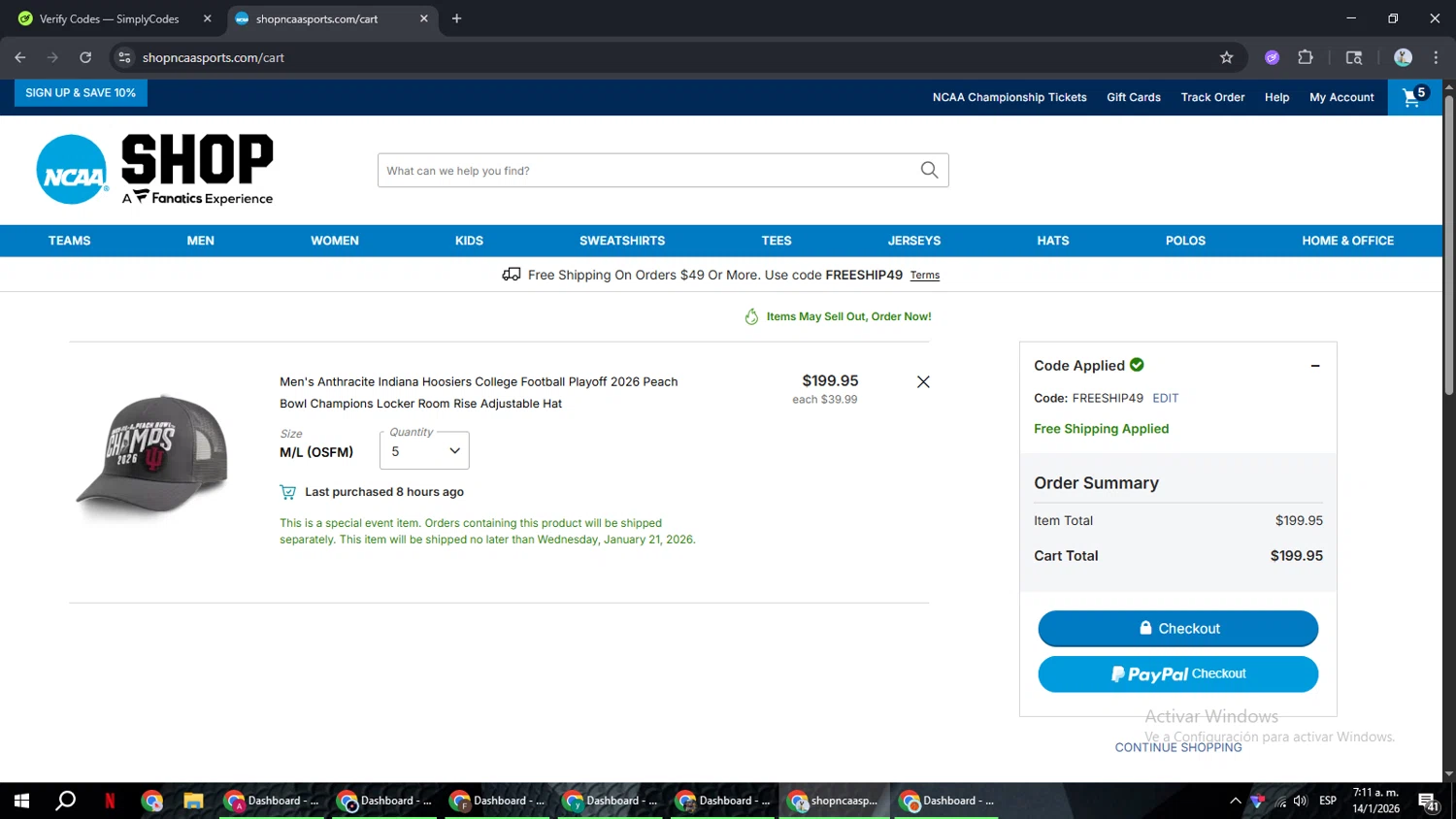Open the Quantity dropdown
Image resolution: width=1456 pixels, height=819 pixels.
(x=424, y=451)
